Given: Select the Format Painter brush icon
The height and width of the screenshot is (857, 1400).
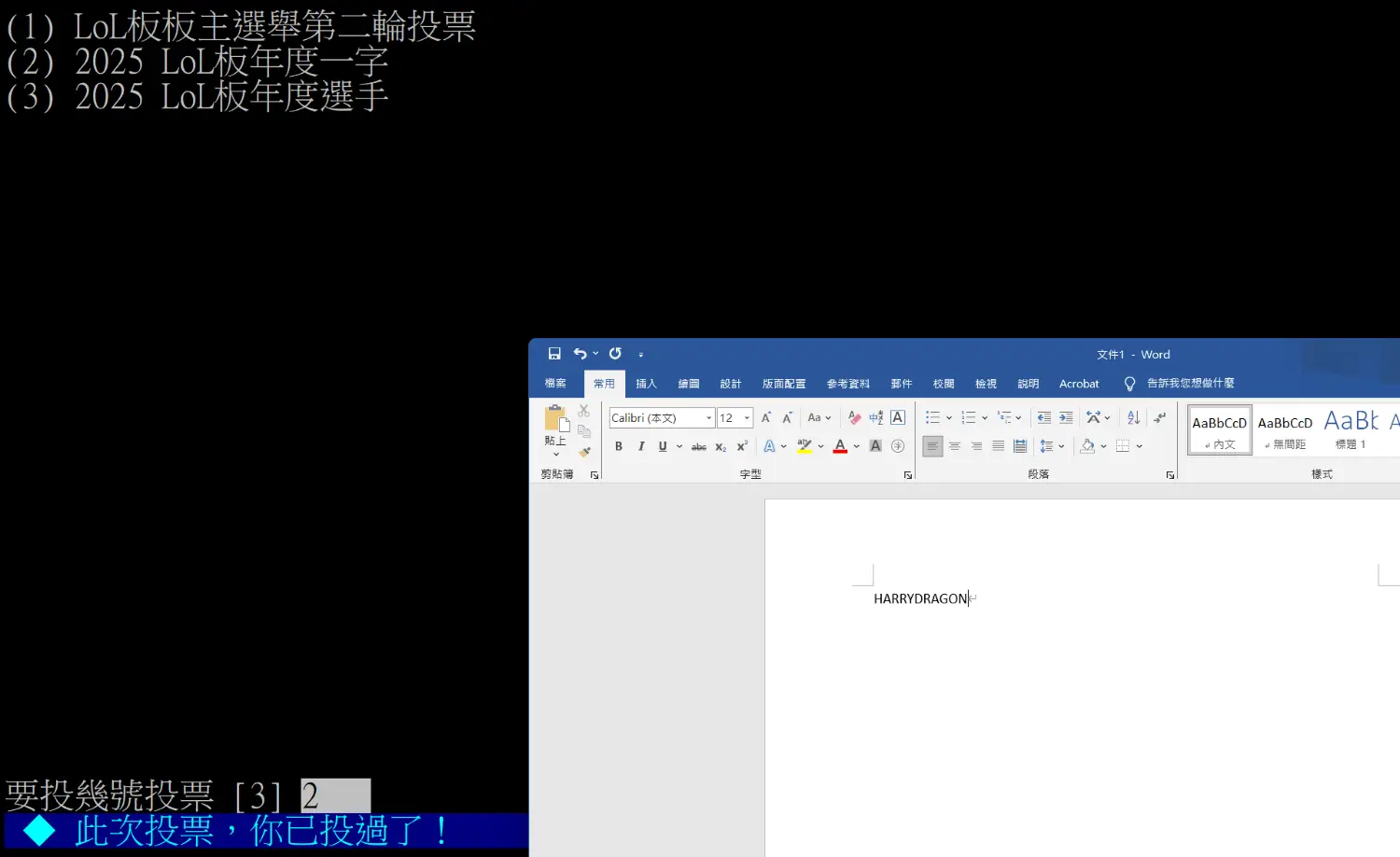Looking at the screenshot, I should tap(584, 452).
